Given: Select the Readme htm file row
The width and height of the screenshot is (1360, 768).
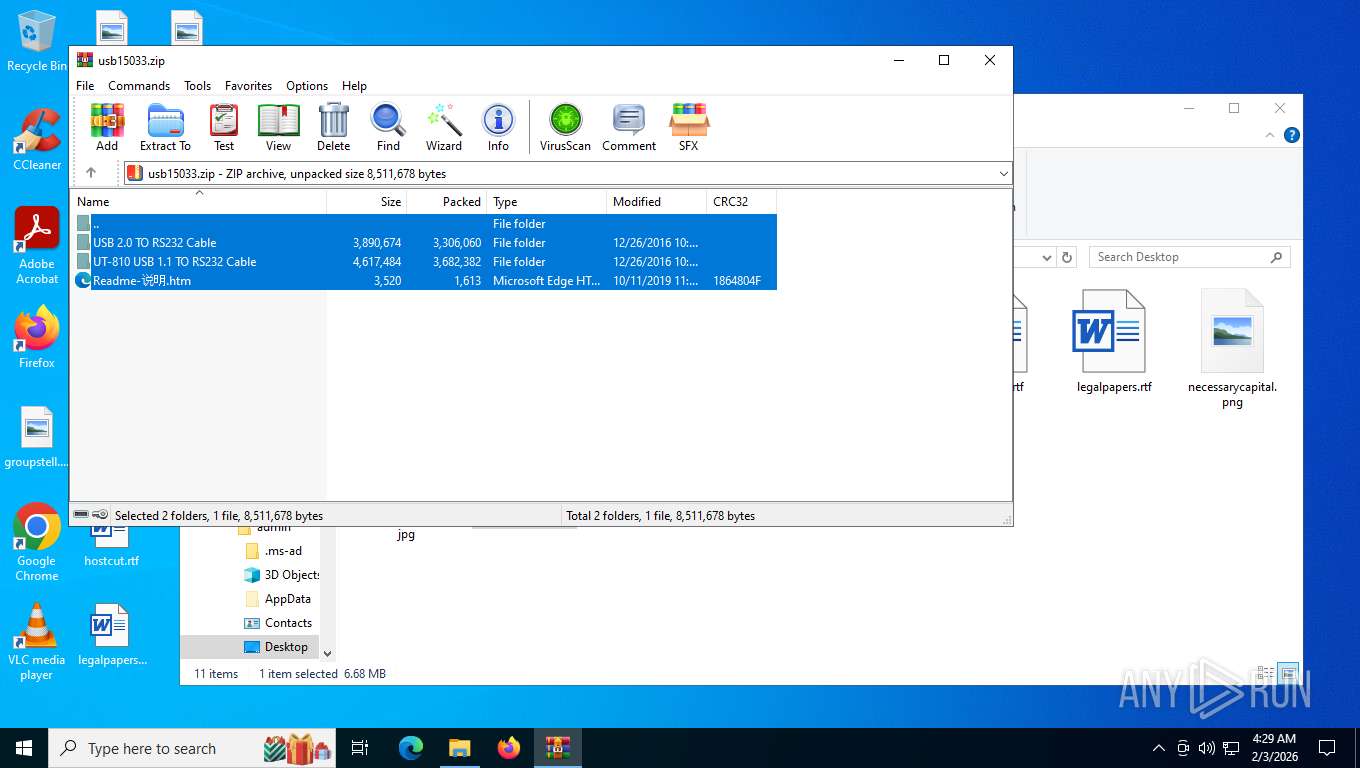Looking at the screenshot, I should 424,281.
